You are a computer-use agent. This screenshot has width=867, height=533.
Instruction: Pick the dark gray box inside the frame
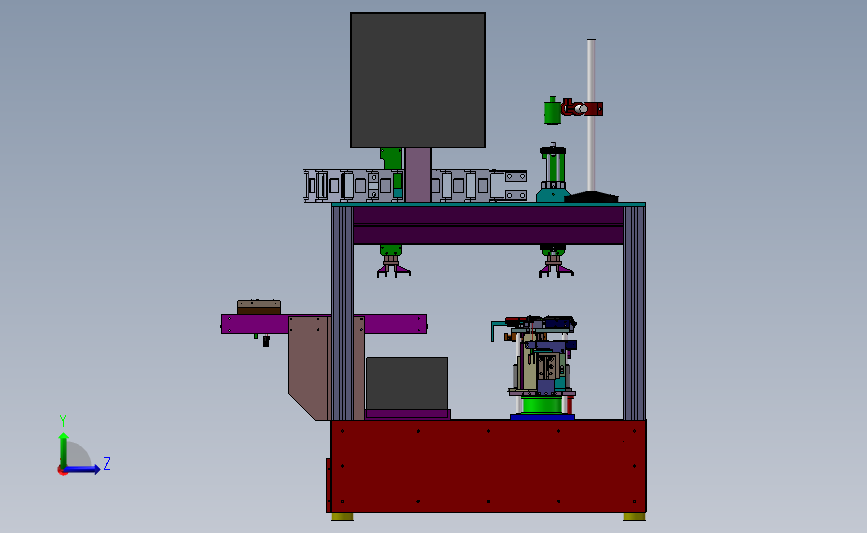(407, 384)
